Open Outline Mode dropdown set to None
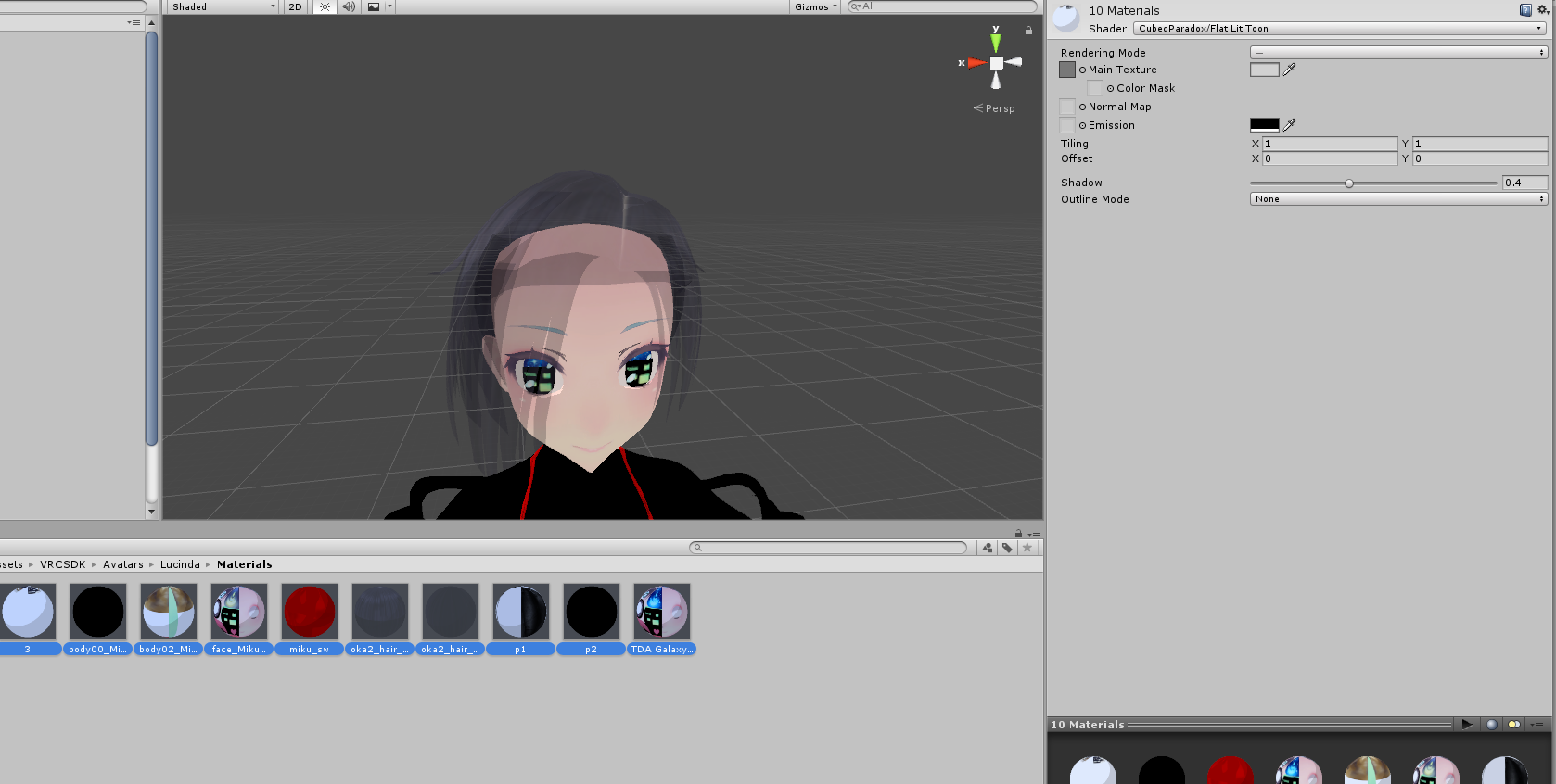Viewport: 1556px width, 784px height. pyautogui.click(x=1398, y=199)
